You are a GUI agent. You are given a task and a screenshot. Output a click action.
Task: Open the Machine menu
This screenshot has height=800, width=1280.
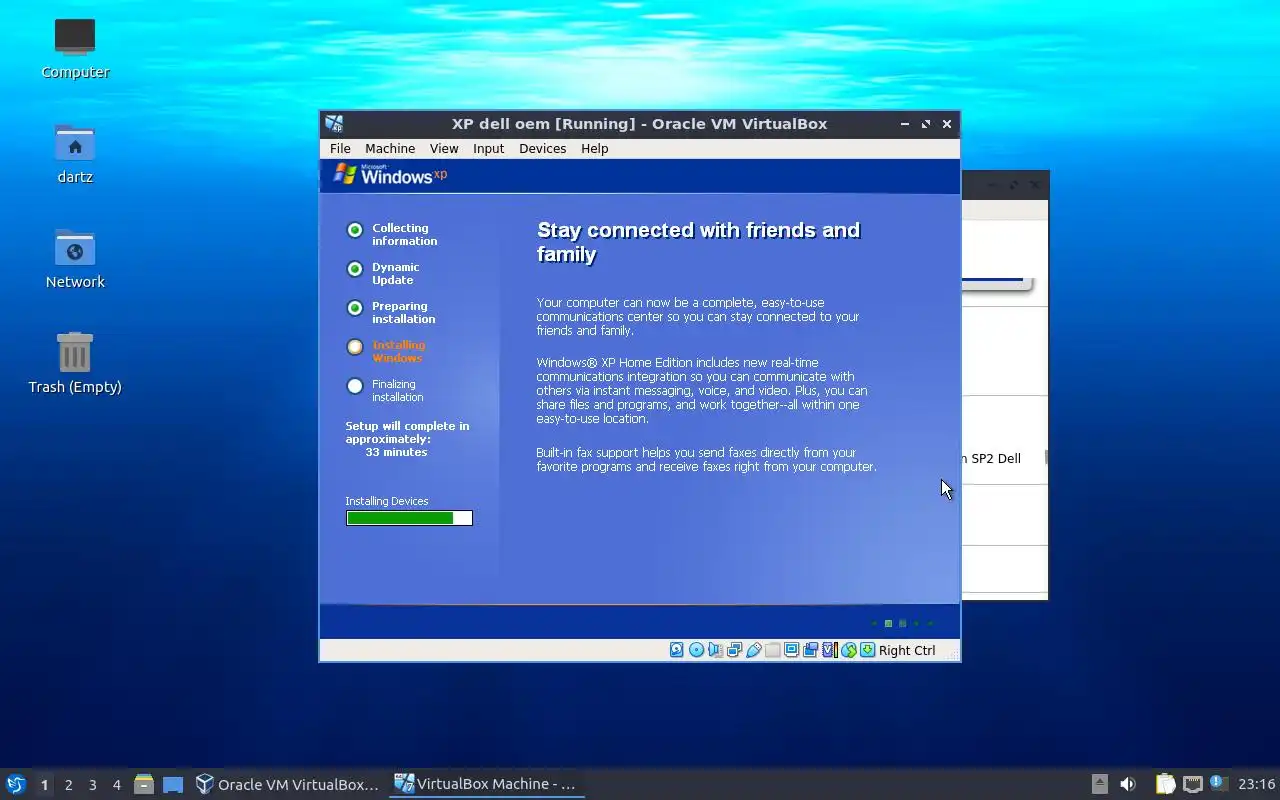[x=390, y=148]
